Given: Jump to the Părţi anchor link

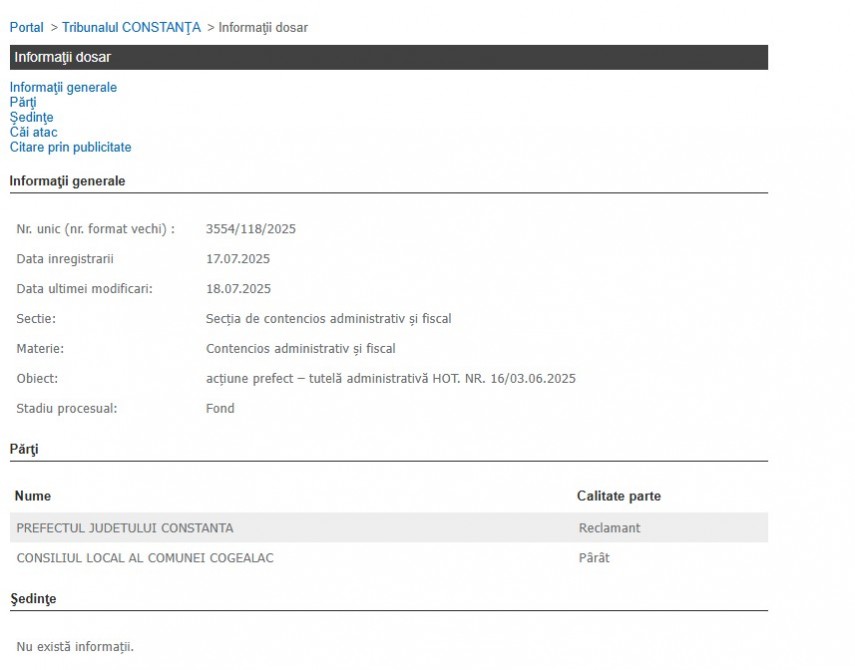Looking at the screenshot, I should click(x=23, y=102).
